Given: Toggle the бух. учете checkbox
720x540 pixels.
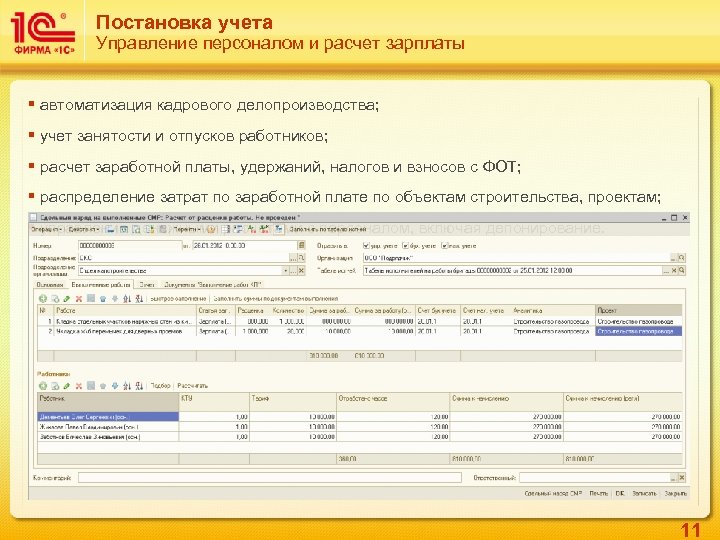Looking at the screenshot, I should click(405, 246).
